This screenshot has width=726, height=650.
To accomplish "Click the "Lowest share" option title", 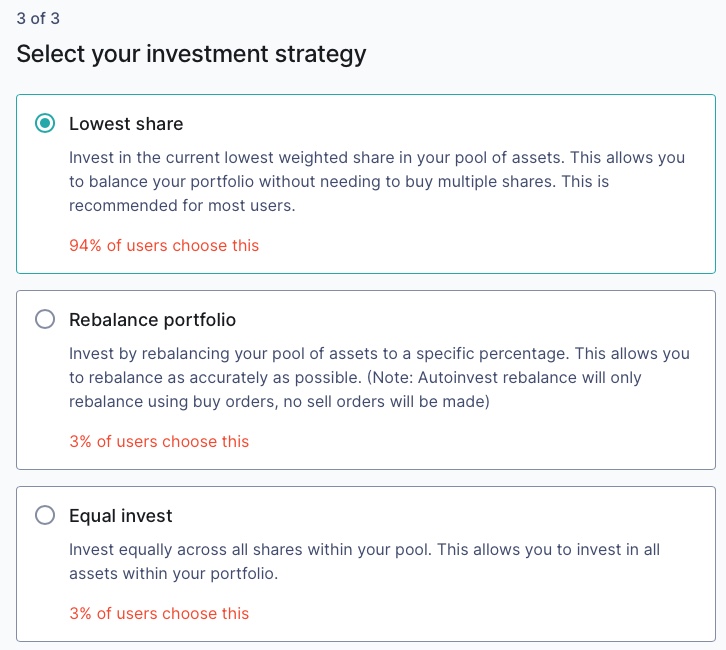I will coord(126,124).
